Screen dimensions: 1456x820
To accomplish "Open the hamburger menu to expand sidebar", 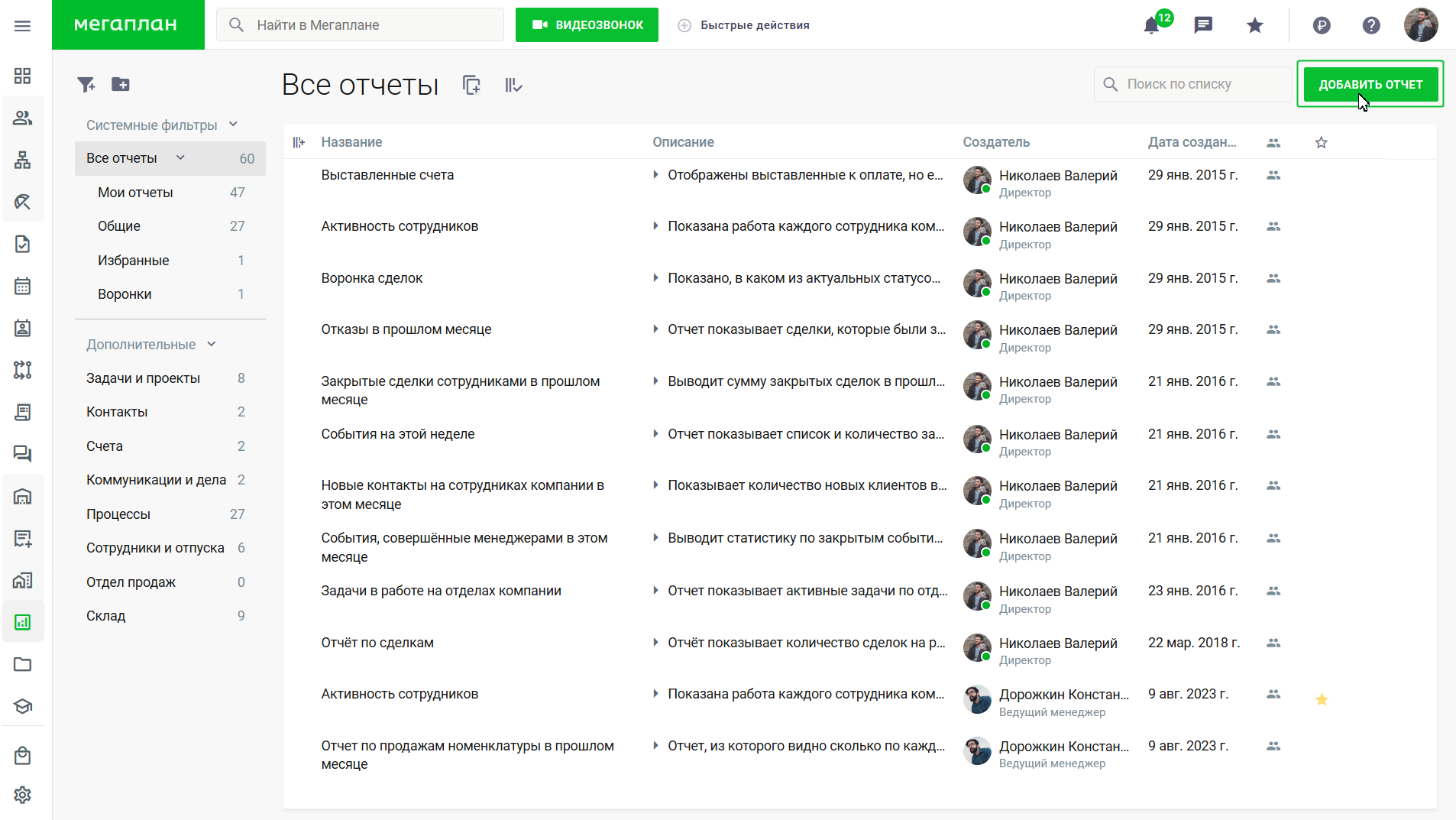I will (23, 26).
